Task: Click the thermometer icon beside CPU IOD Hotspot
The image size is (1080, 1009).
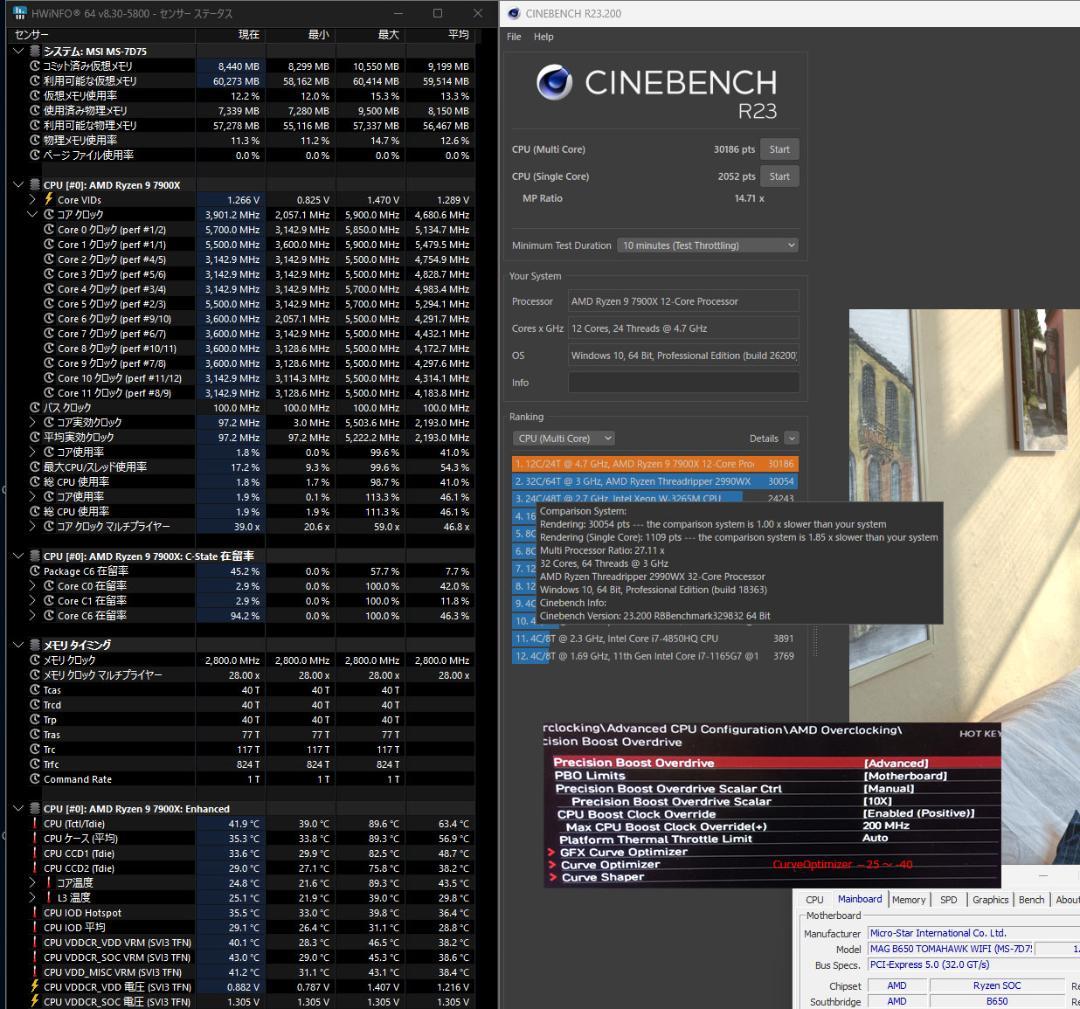Action: pos(35,913)
